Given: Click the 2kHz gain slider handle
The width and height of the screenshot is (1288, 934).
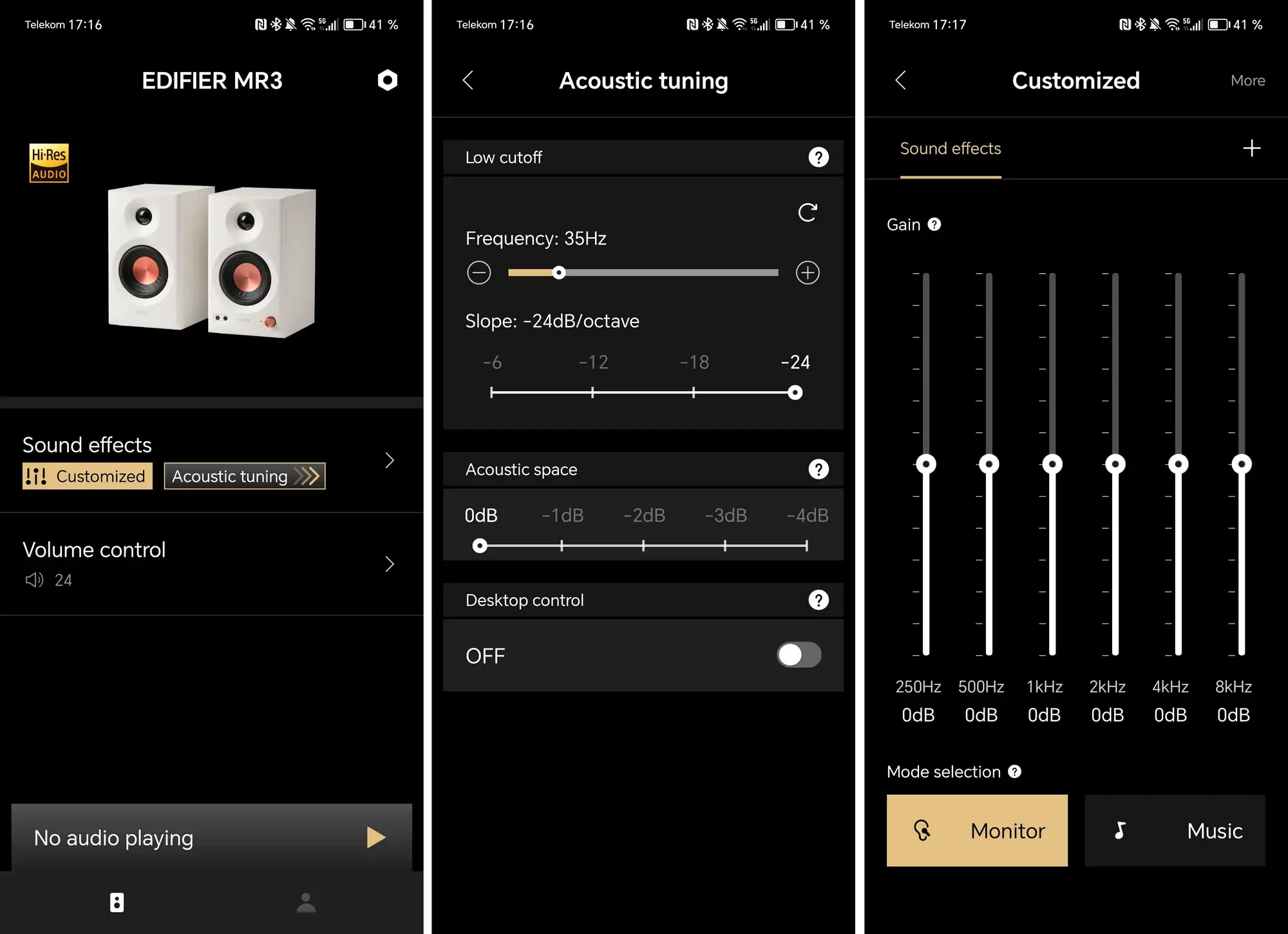Looking at the screenshot, I should point(1115,464).
